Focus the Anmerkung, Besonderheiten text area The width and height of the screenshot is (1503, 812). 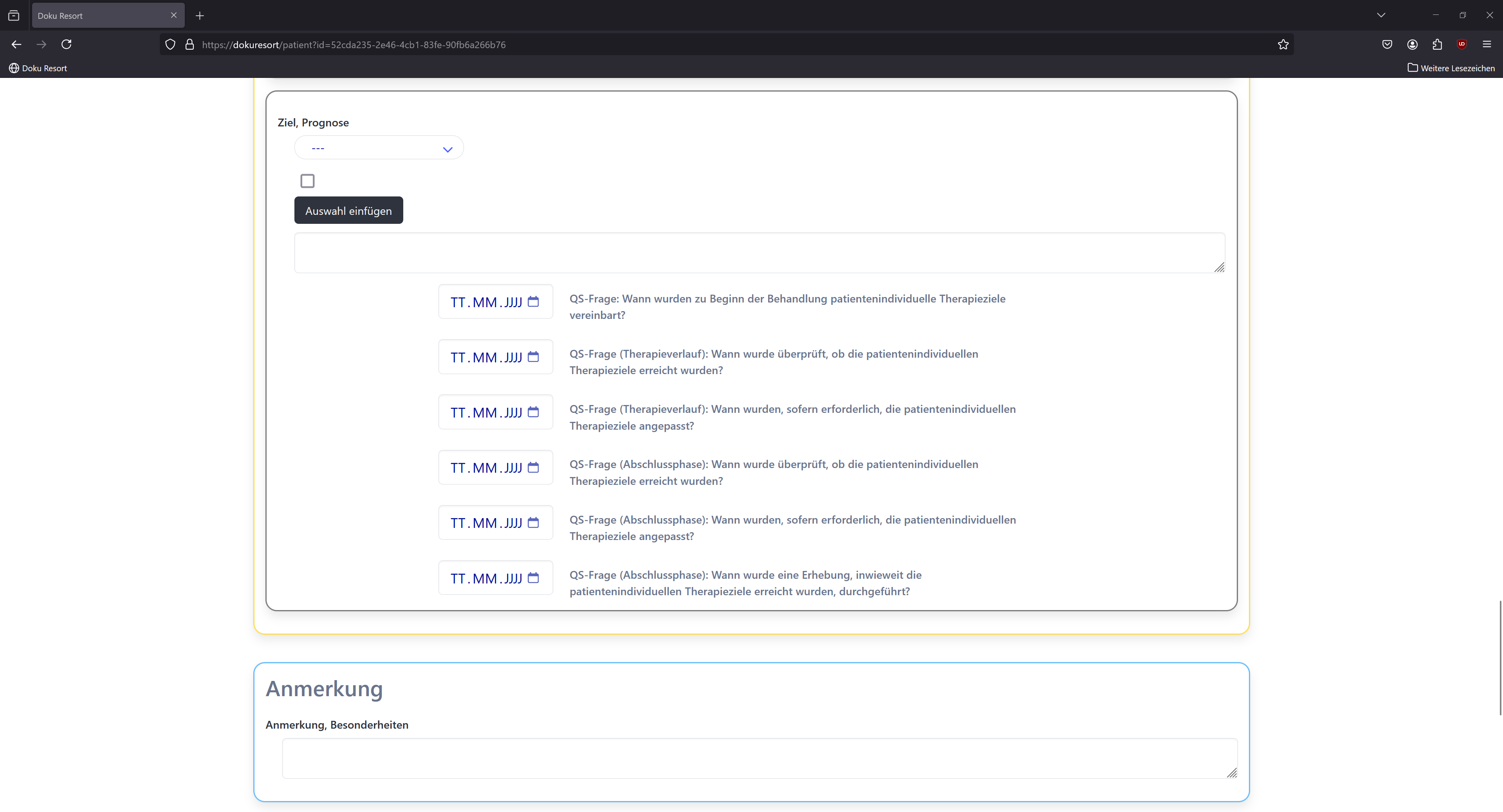point(758,758)
